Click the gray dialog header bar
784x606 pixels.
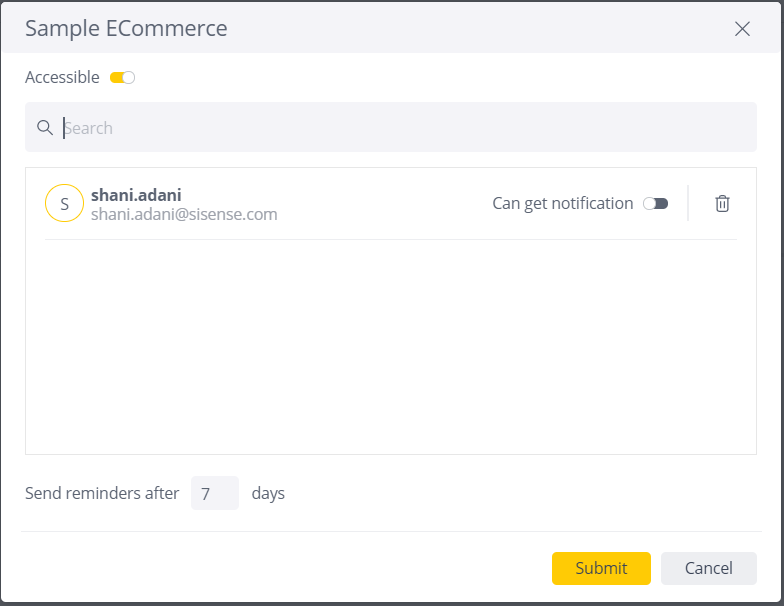pyautogui.click(x=390, y=28)
